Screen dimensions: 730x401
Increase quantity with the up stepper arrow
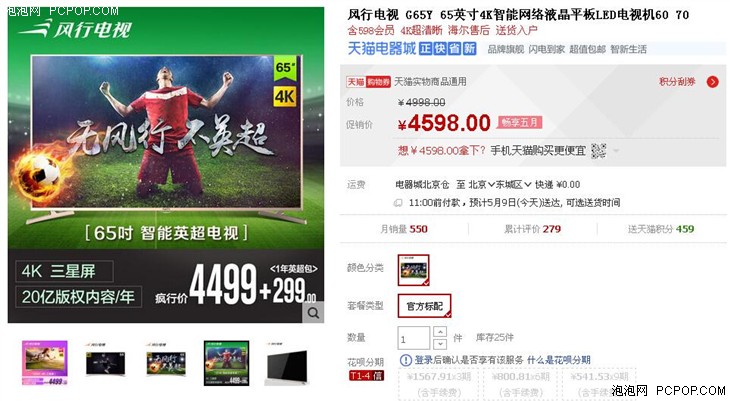[x=440, y=332]
